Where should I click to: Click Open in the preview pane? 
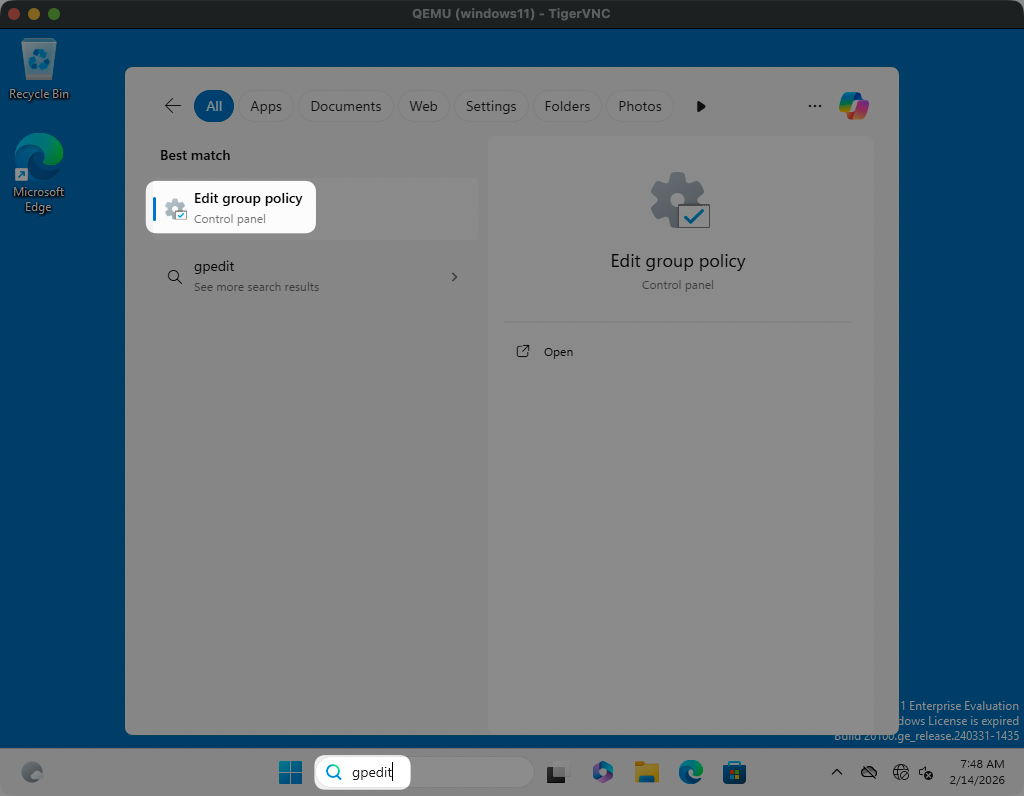point(558,352)
